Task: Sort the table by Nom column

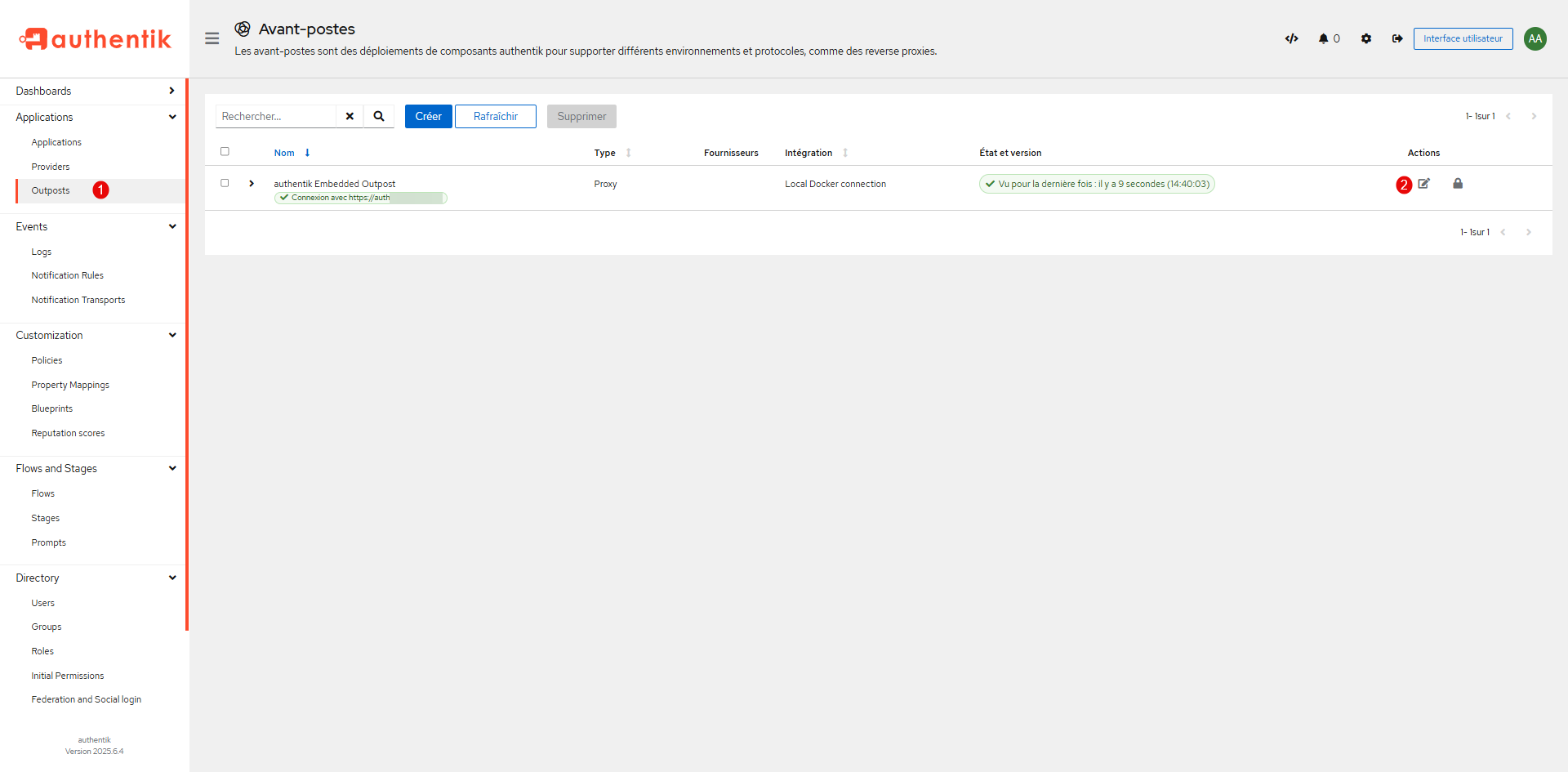Action: 284,153
